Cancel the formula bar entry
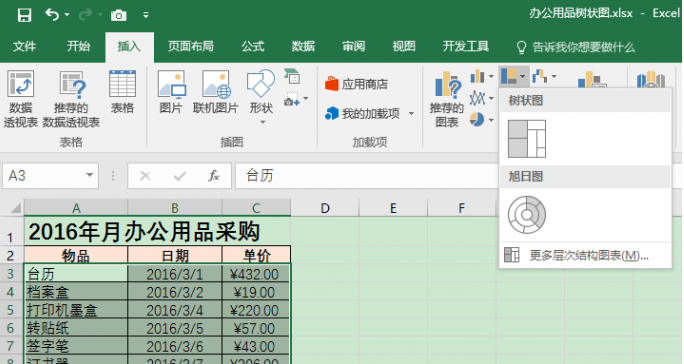 click(x=145, y=176)
